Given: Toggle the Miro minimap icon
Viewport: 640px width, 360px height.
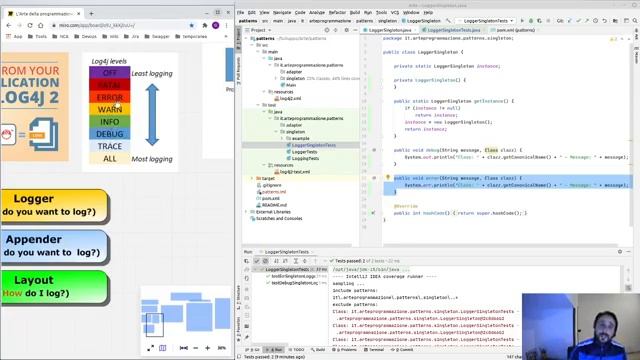Looking at the screenshot, I should point(162,348).
